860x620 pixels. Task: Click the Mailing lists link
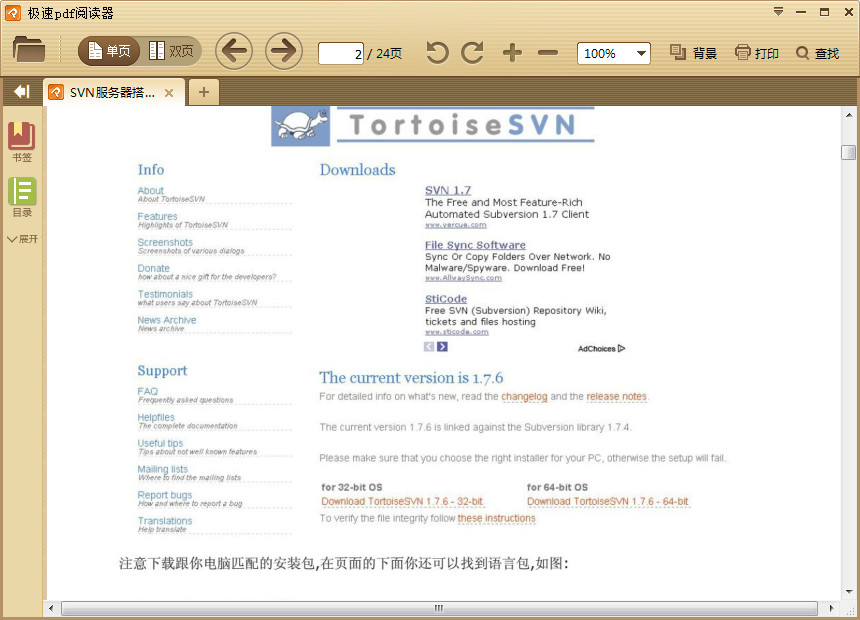(x=162, y=469)
